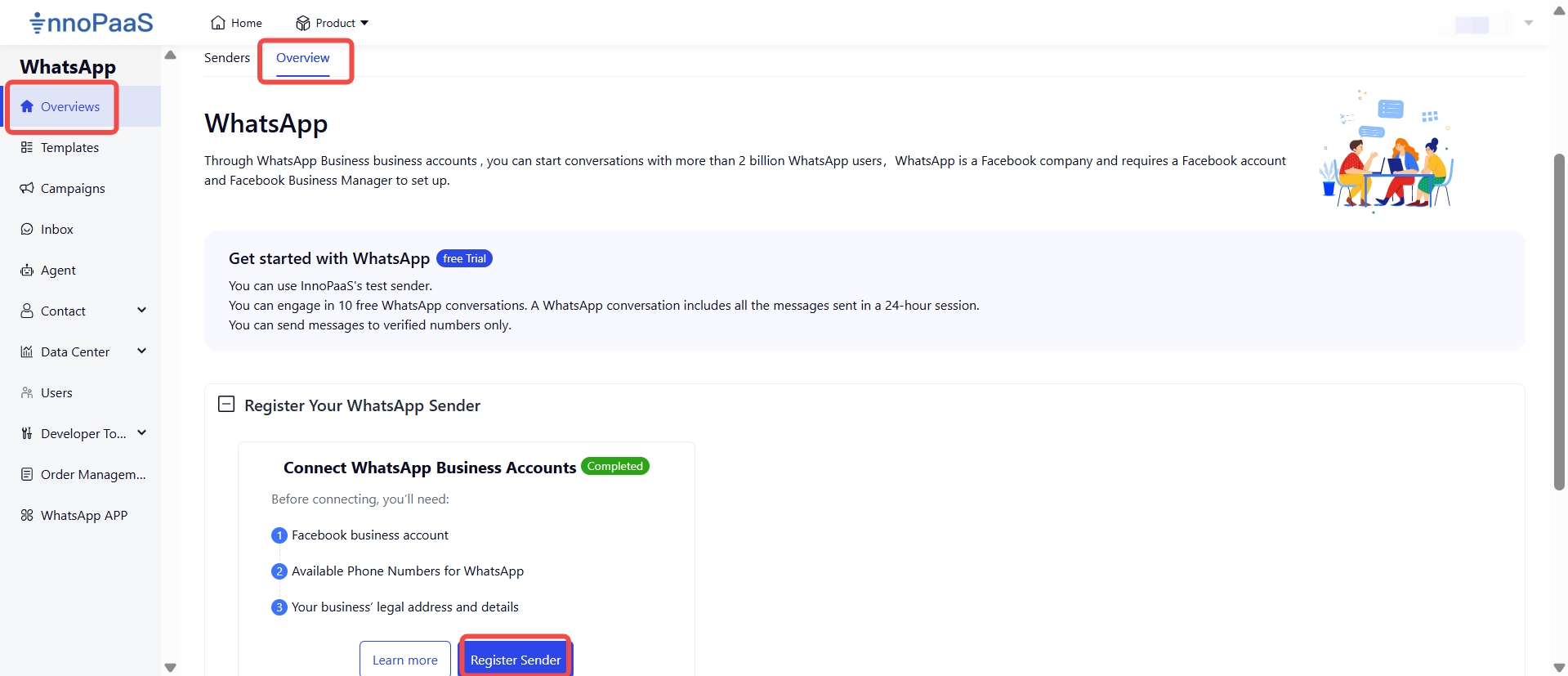Click the WhatsApp APP grid icon
Image resolution: width=1568 pixels, height=676 pixels.
click(27, 515)
